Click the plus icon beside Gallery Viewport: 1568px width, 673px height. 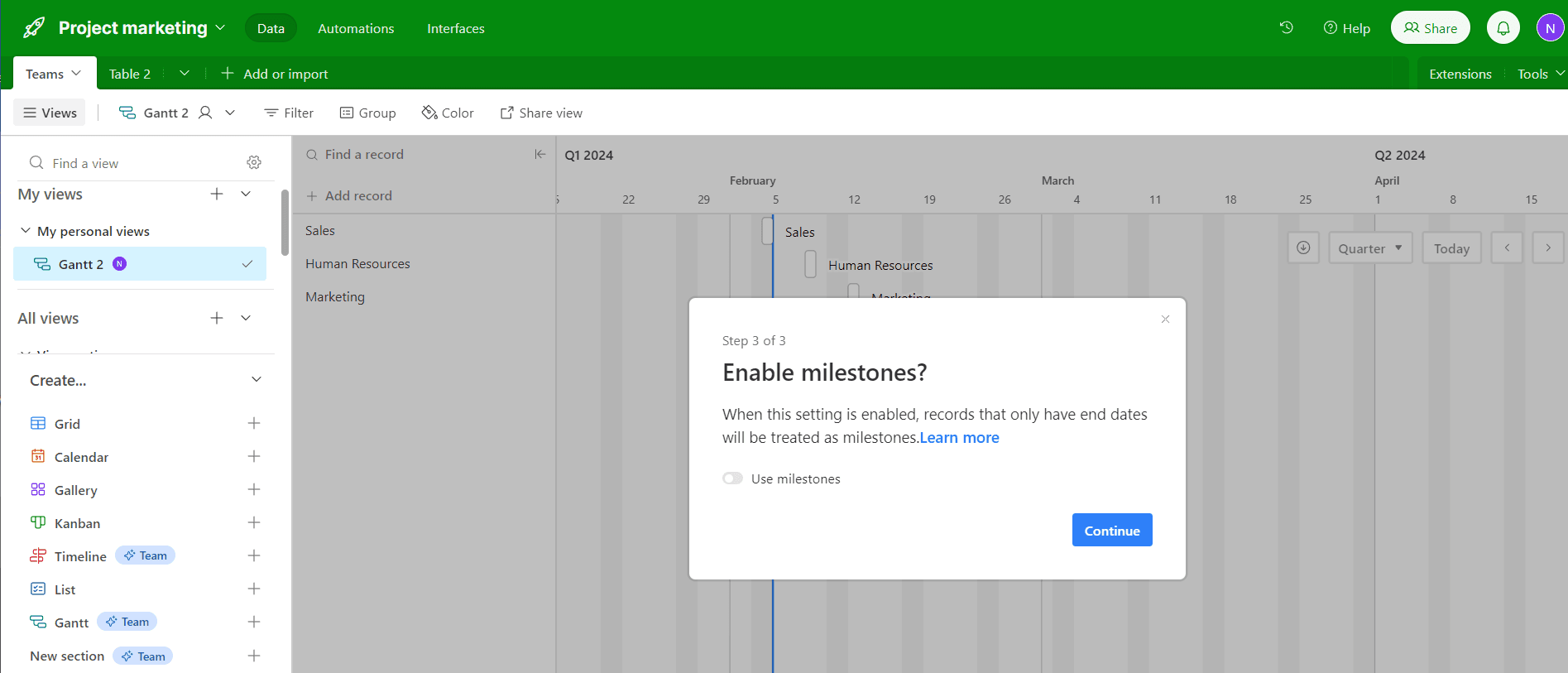coord(254,489)
